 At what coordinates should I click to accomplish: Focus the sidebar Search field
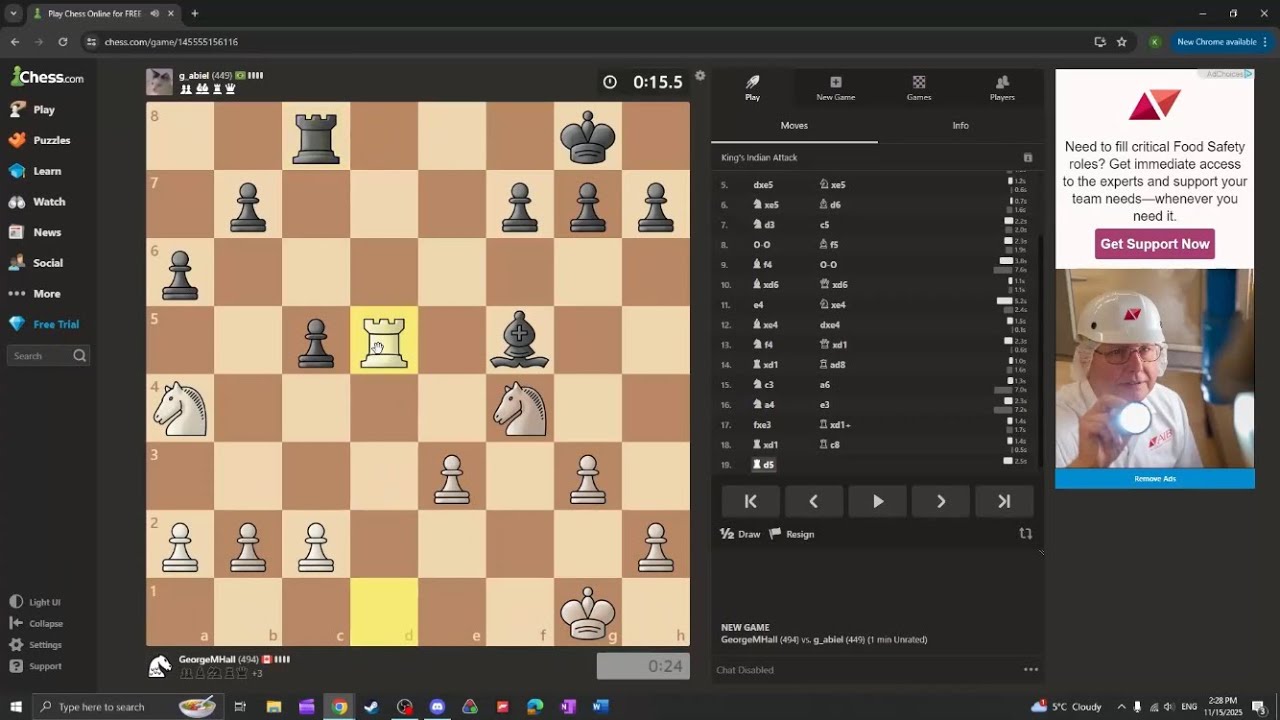48,355
